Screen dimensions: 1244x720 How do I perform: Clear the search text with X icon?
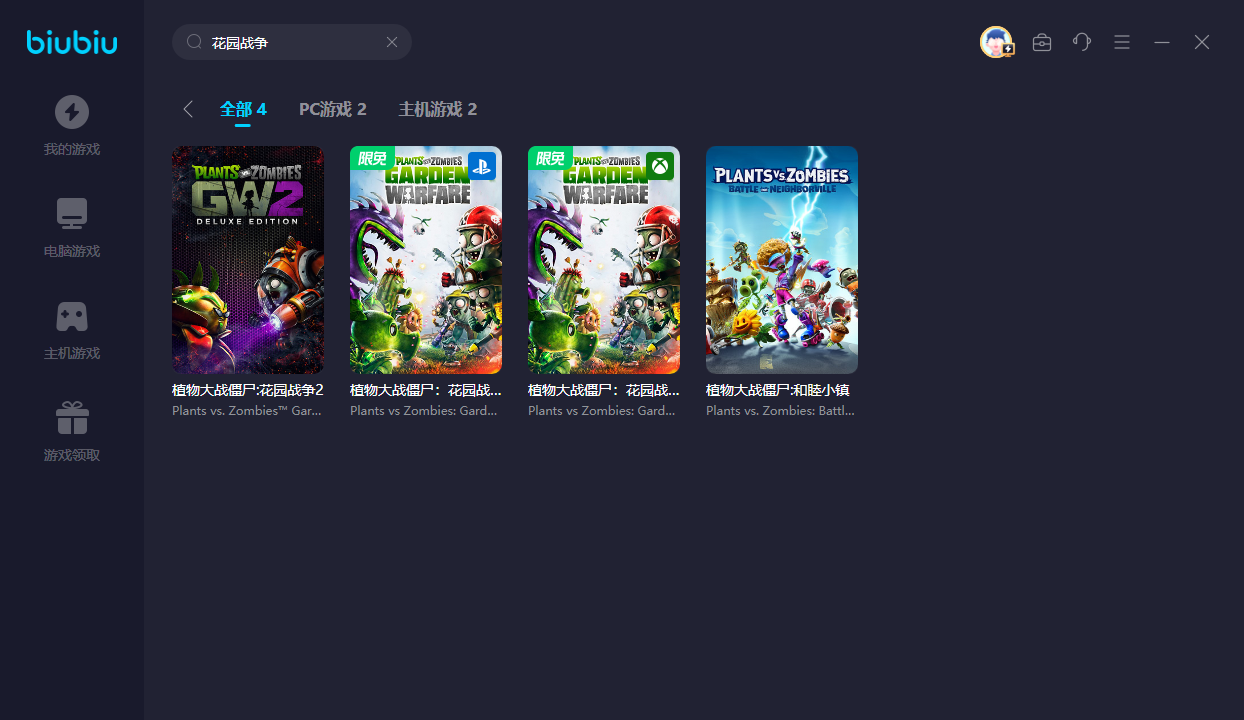[x=392, y=42]
